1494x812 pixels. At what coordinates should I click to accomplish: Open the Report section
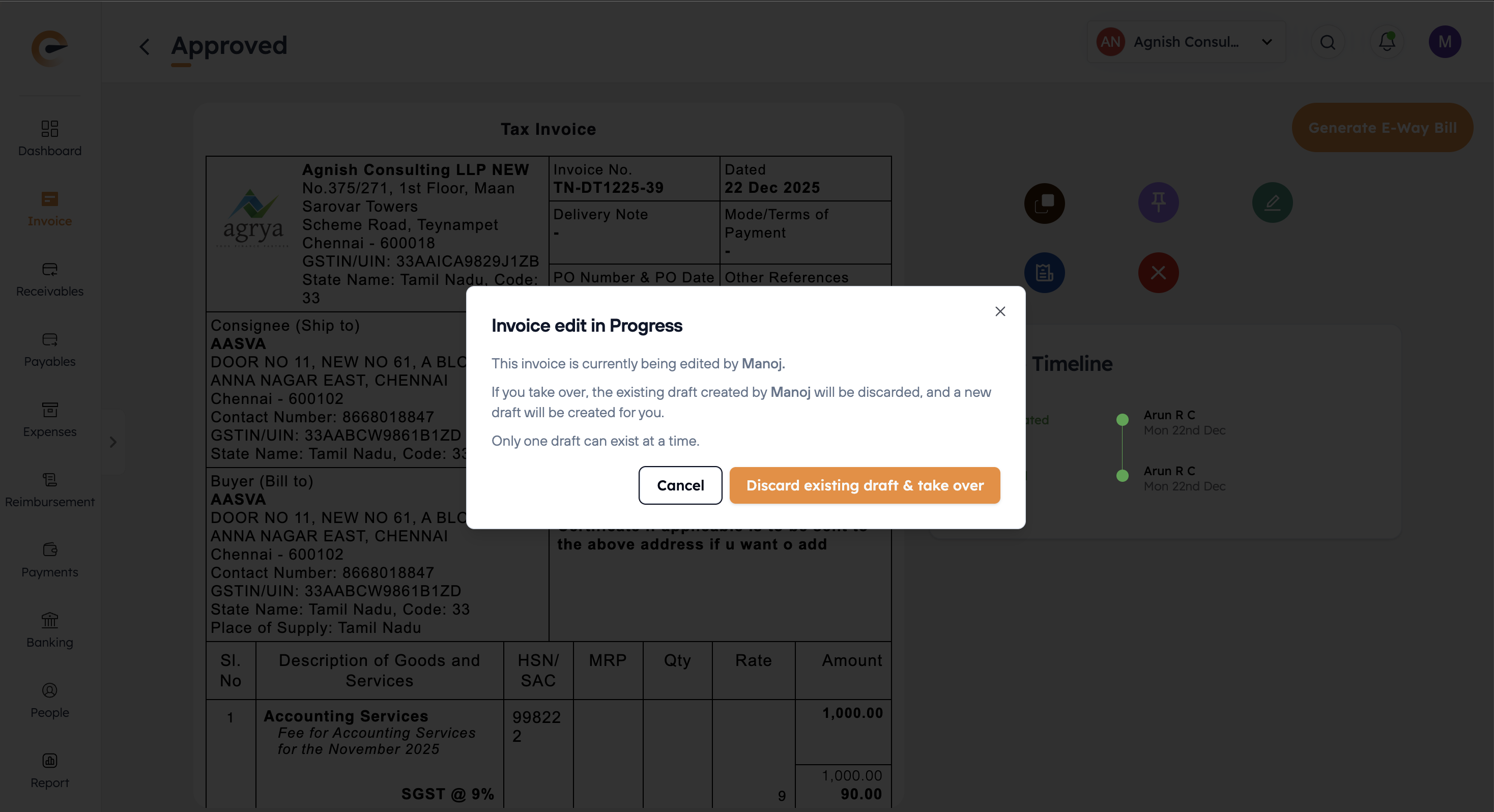coord(50,770)
